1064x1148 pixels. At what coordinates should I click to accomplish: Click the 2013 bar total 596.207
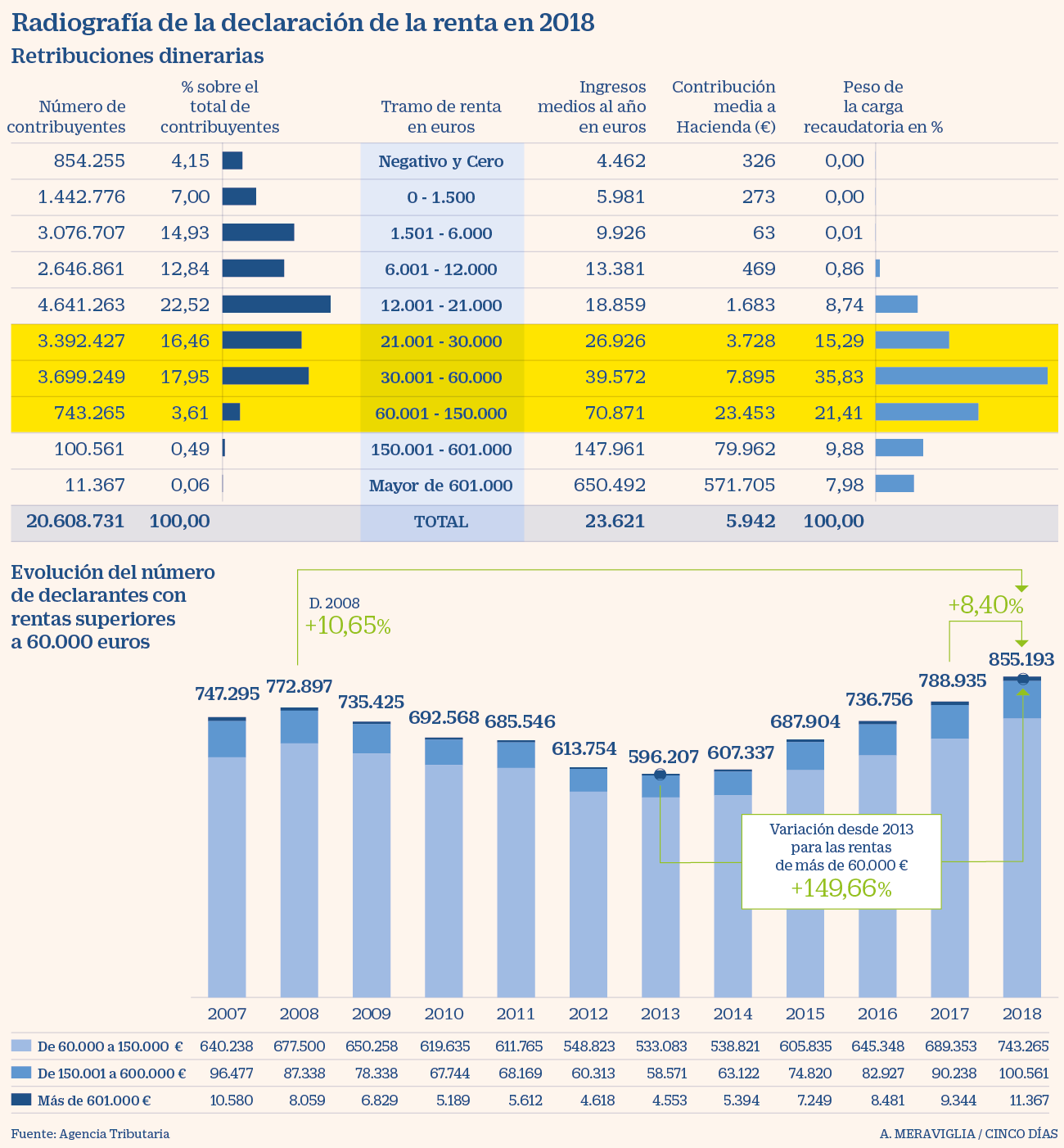point(664,757)
